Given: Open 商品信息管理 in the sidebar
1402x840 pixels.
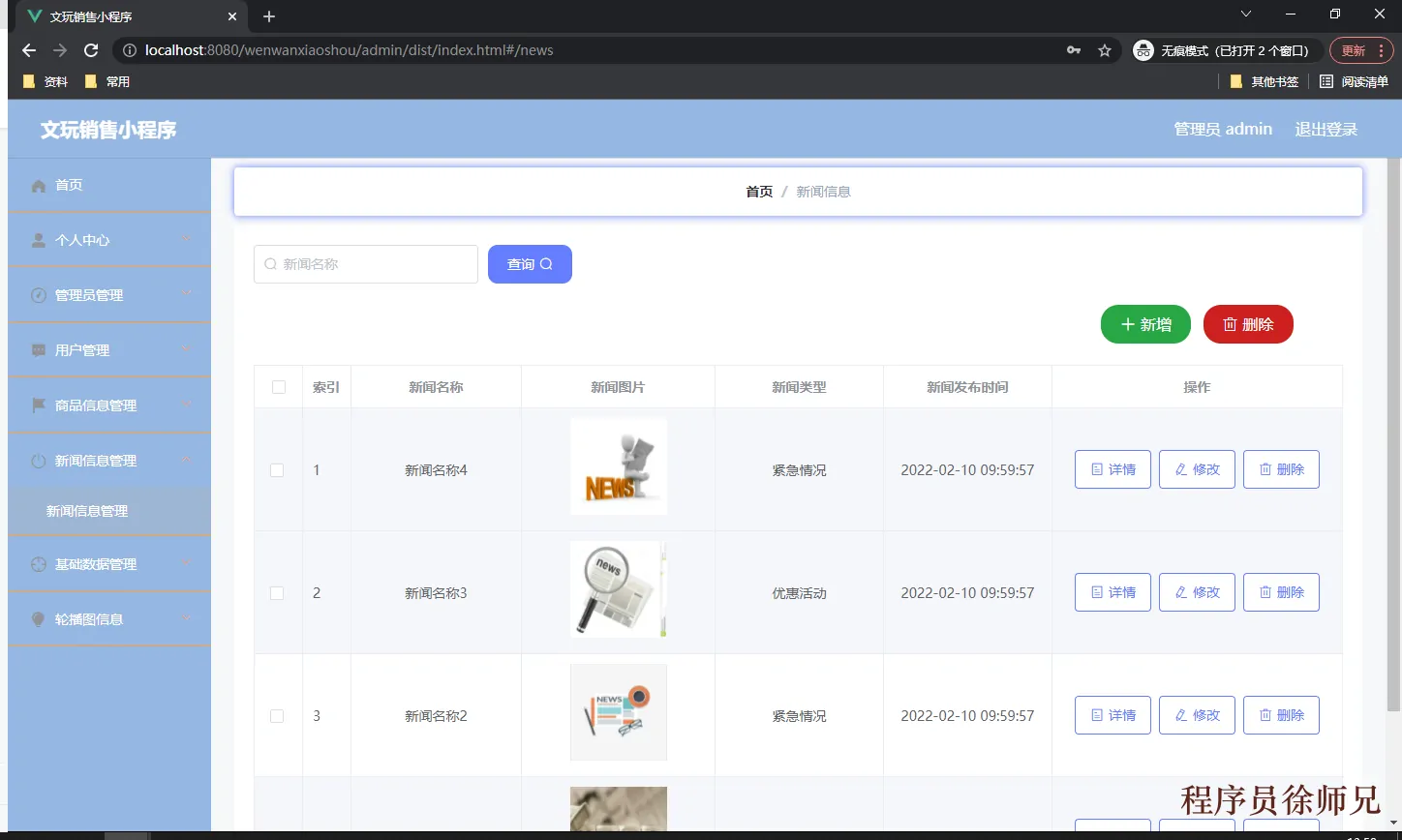Looking at the screenshot, I should click(109, 405).
